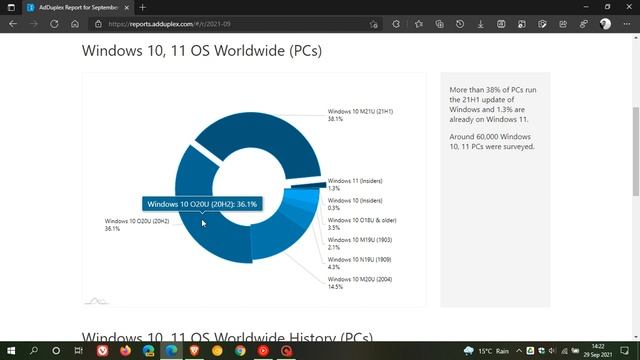Launch Google Chrome from the taskbar

coord(240,351)
